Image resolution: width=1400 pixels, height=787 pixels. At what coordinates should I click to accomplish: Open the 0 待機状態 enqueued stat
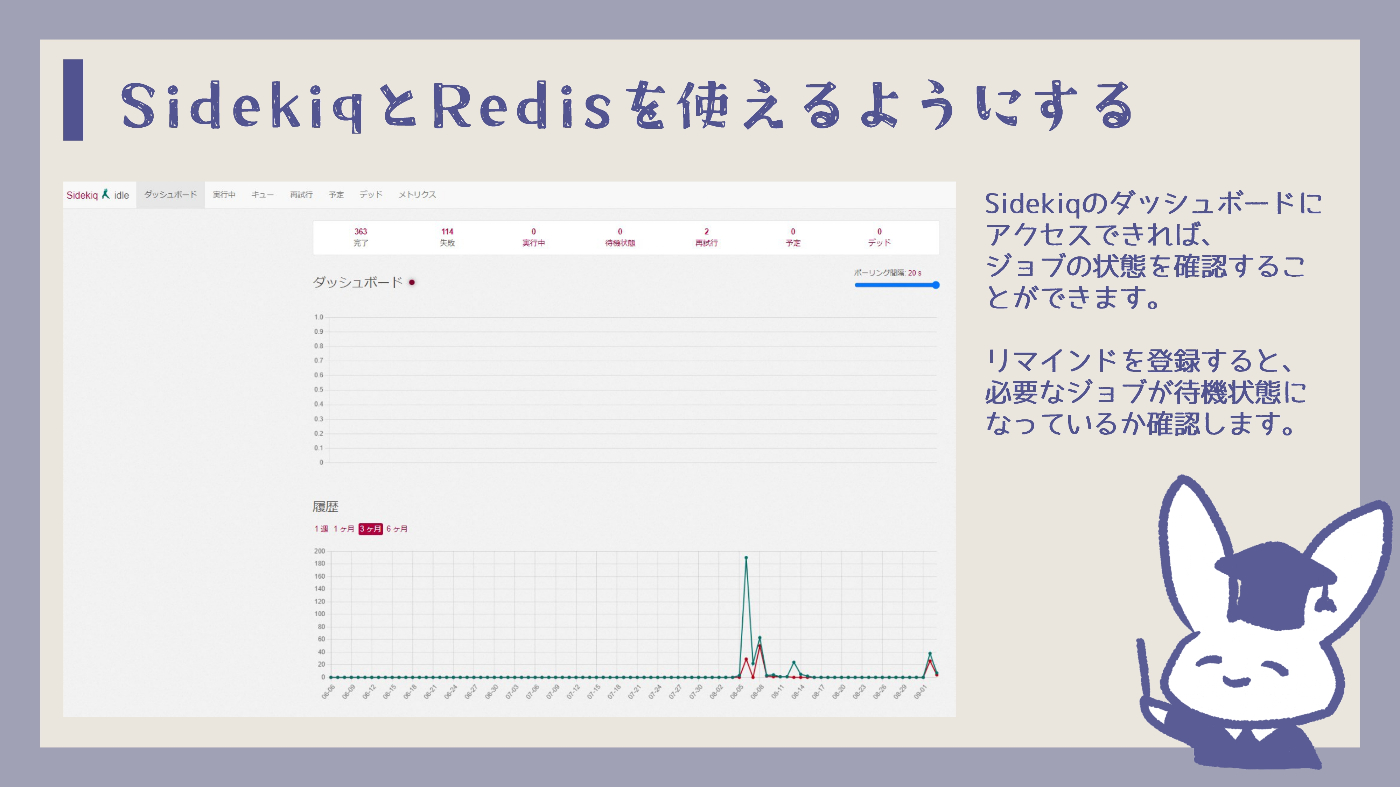point(620,237)
